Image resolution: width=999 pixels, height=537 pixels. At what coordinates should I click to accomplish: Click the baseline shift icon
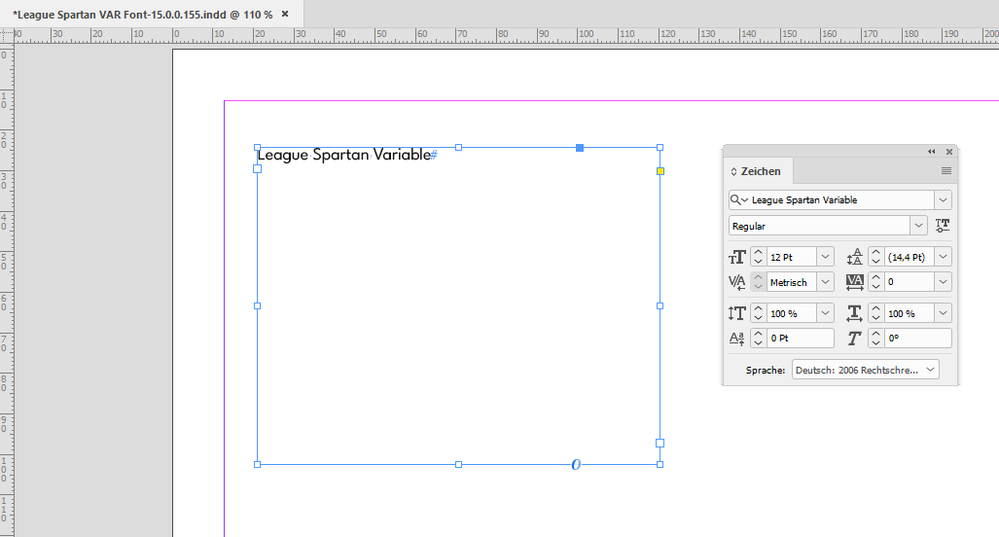click(737, 338)
